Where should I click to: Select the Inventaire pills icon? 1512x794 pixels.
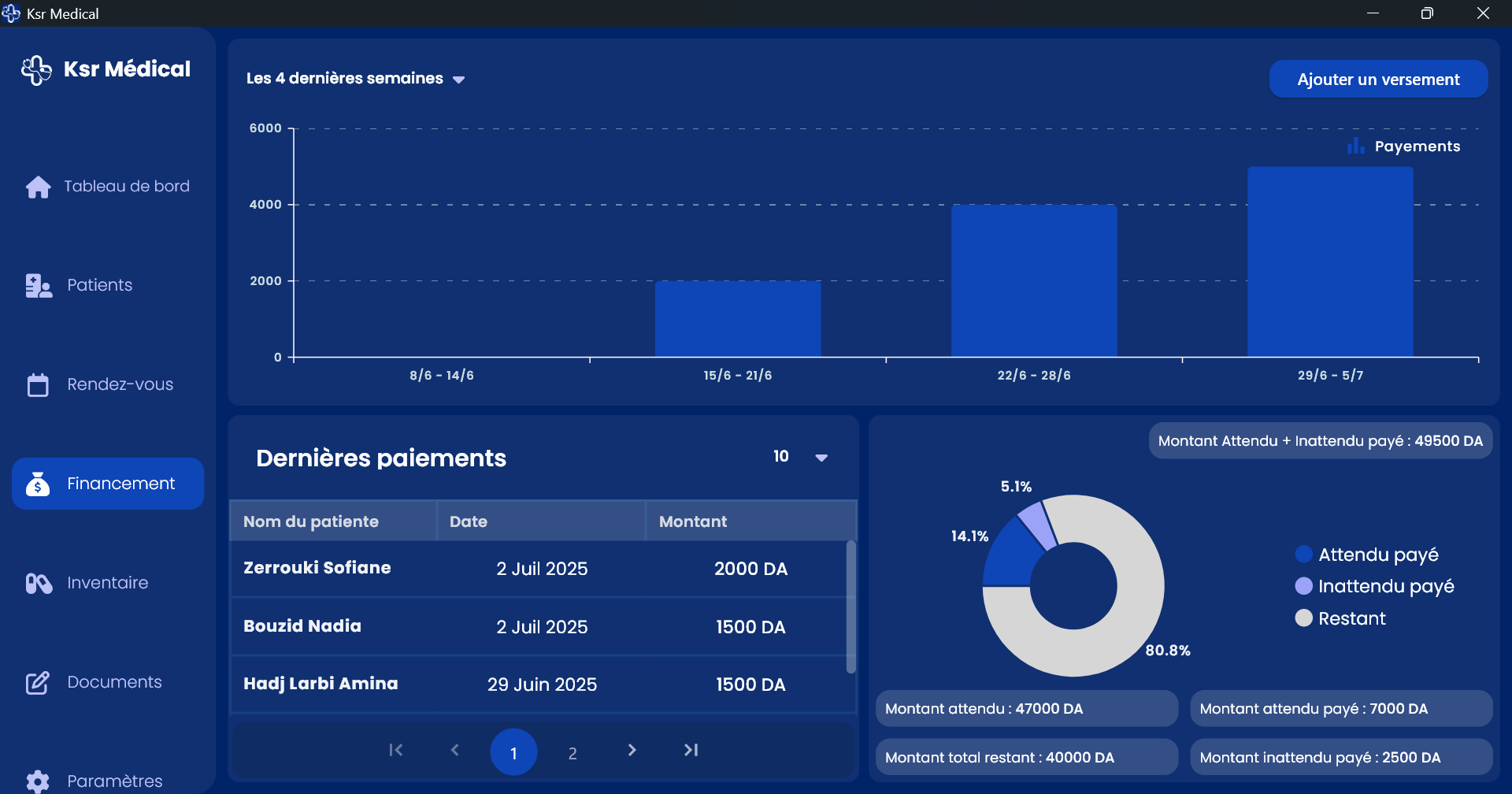[38, 583]
